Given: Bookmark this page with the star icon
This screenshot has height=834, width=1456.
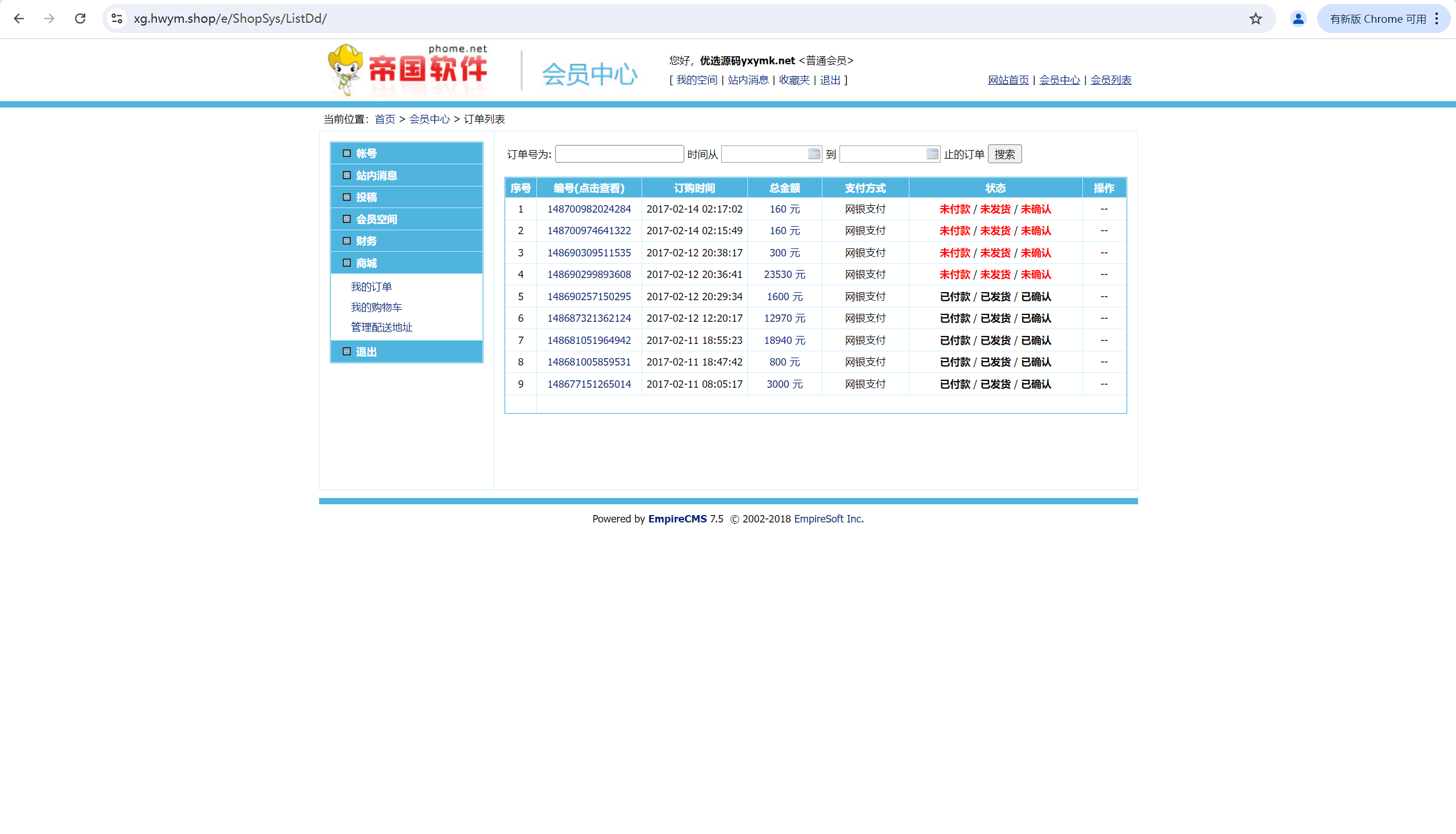Looking at the screenshot, I should [1255, 18].
